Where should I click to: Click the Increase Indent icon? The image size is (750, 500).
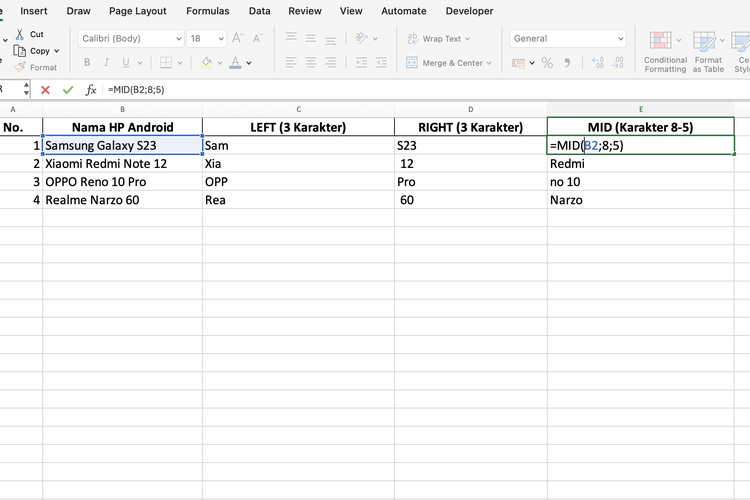(x=381, y=62)
